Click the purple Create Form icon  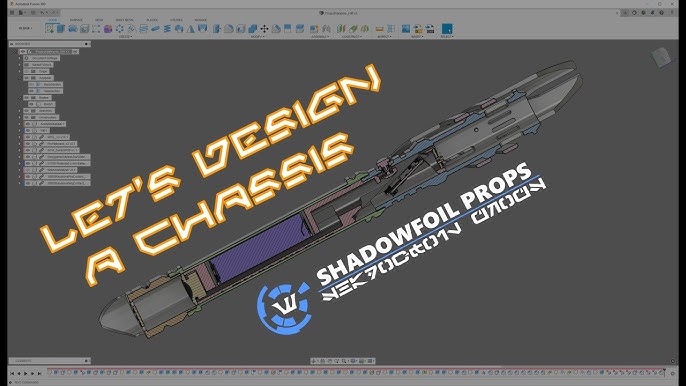point(108,29)
